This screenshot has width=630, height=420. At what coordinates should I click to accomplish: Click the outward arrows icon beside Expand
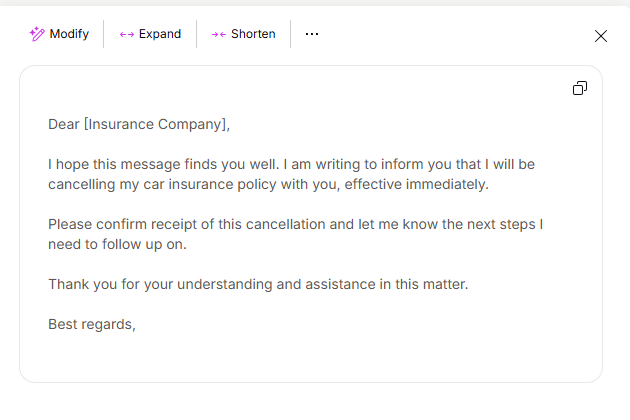point(127,35)
